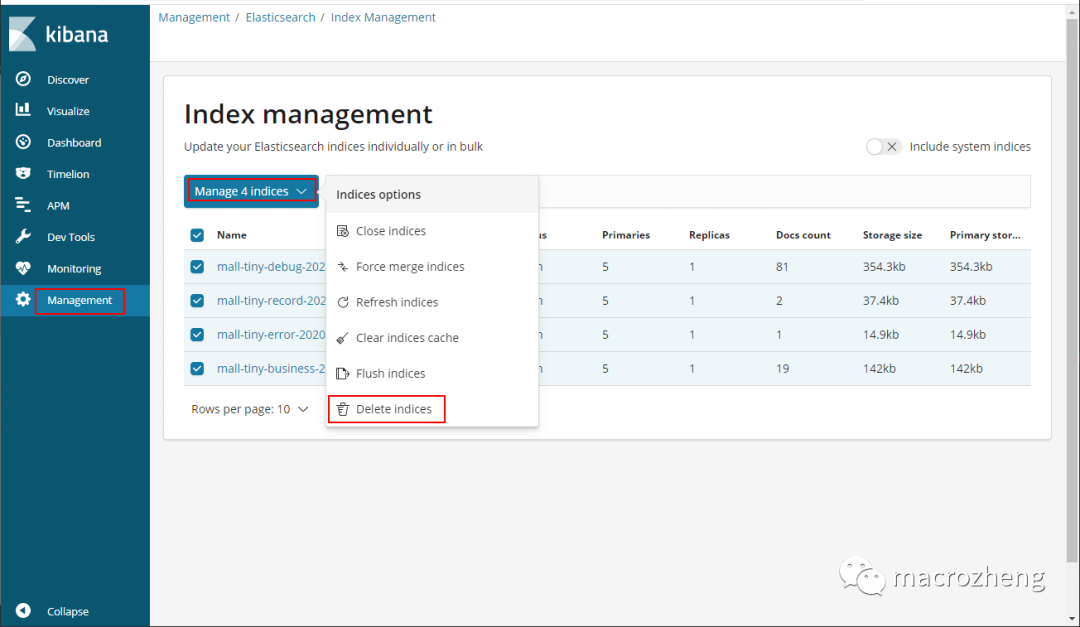Open Dashboard via gauge icon
The image size is (1080, 627).
coord(23,142)
